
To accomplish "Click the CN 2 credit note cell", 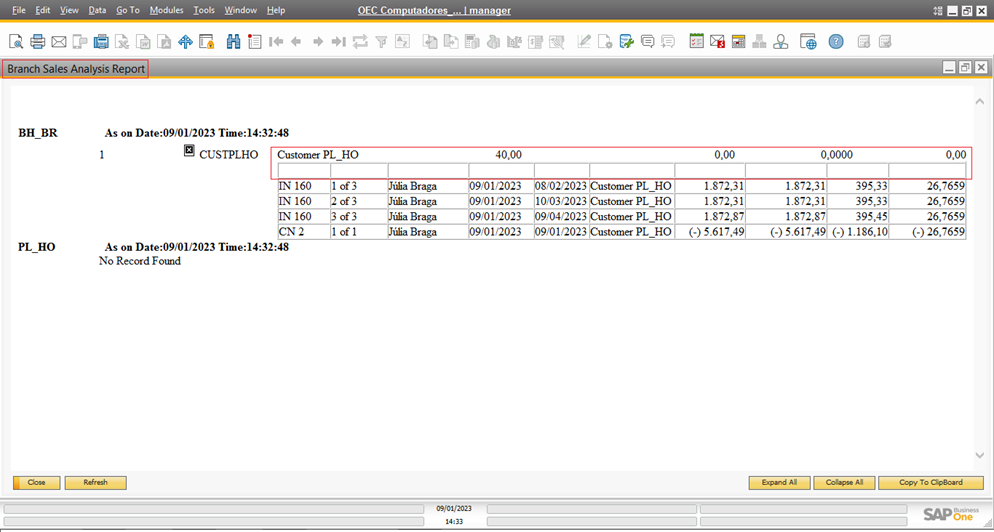I will coord(302,231).
